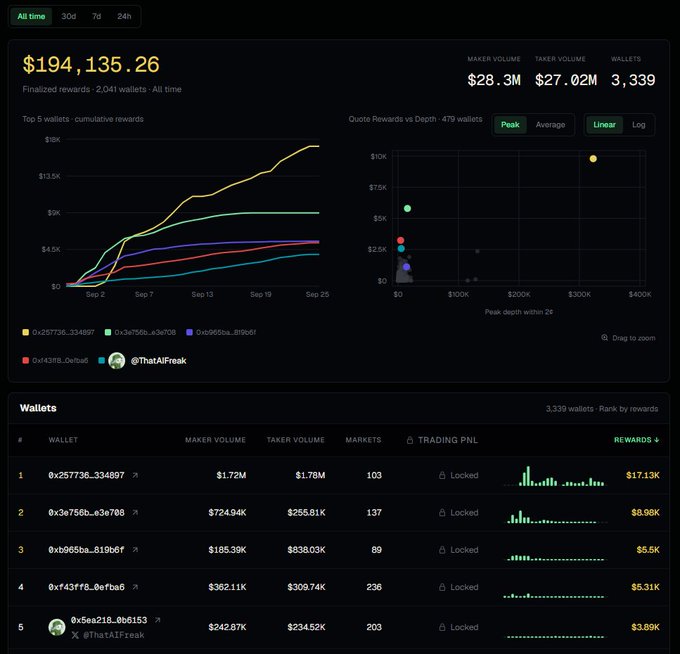680x654 pixels.
Task: Switch the chart to Linear scale
Action: pyautogui.click(x=604, y=125)
